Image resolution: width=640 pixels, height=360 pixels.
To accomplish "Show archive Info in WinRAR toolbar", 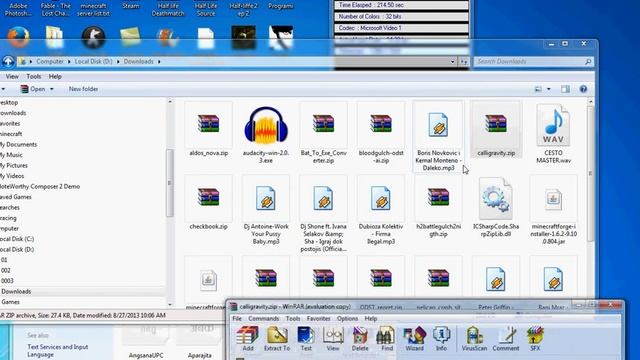I will point(441,339).
